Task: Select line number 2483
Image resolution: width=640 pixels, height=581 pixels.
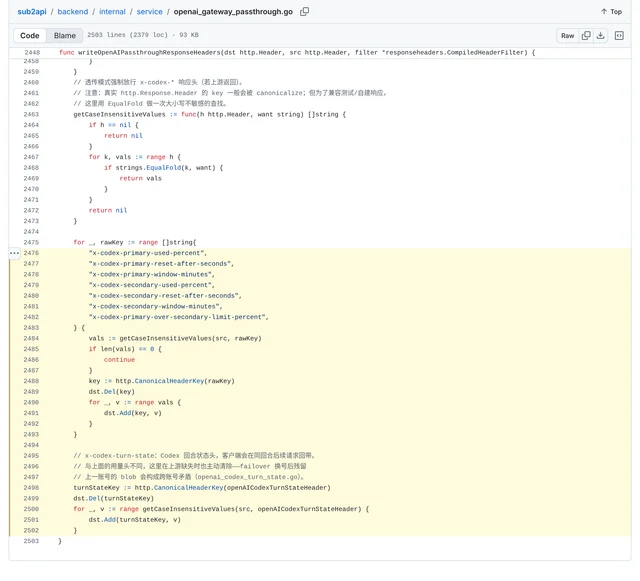Action: point(31,327)
